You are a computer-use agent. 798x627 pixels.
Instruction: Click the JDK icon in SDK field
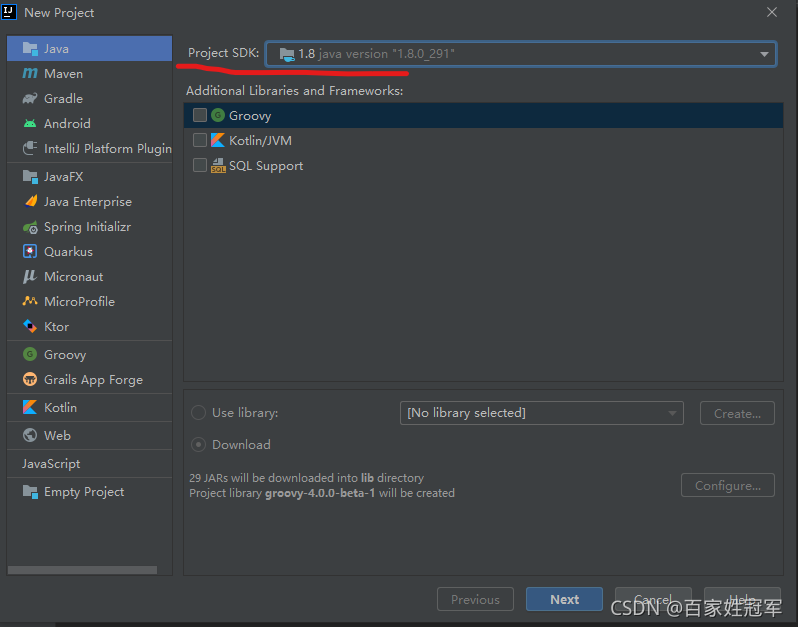pos(287,54)
